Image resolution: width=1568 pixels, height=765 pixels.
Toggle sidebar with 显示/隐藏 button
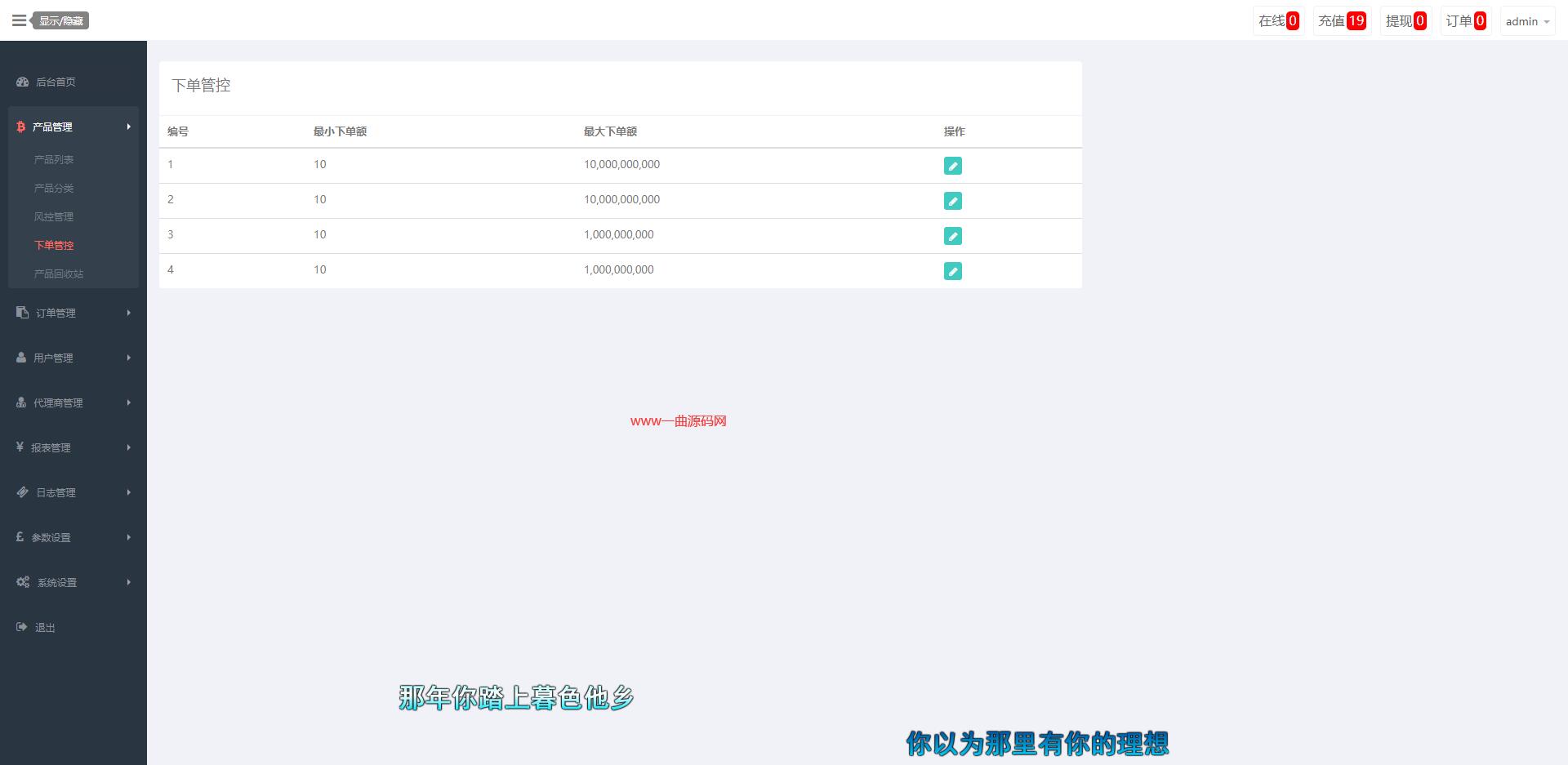click(x=61, y=21)
